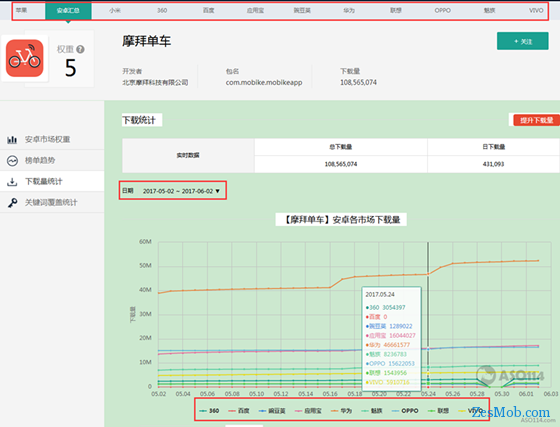Image resolution: width=560 pixels, height=427 pixels.
Task: Click the 05.24 marker on chart axis
Action: [x=428, y=394]
